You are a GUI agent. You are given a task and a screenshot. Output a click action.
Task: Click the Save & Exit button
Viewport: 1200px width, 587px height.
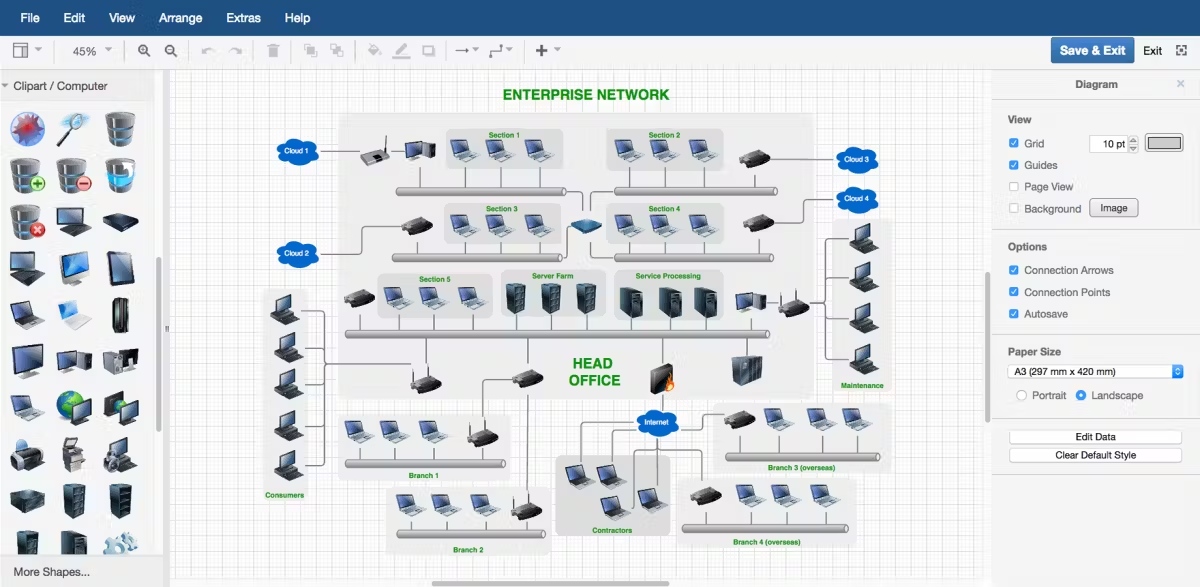click(x=1092, y=50)
